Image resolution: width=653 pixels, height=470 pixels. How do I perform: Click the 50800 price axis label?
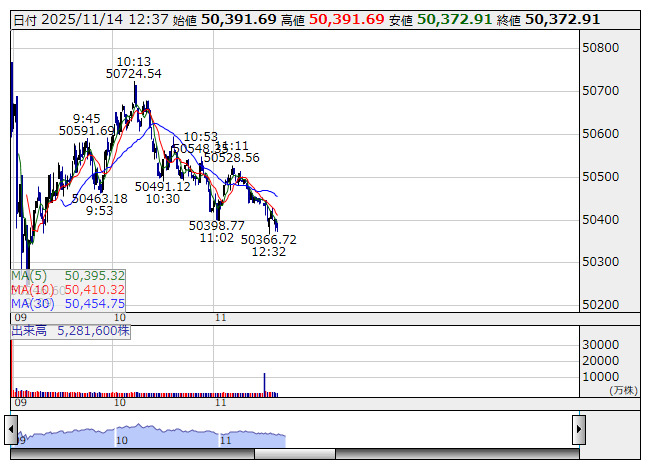click(x=601, y=48)
